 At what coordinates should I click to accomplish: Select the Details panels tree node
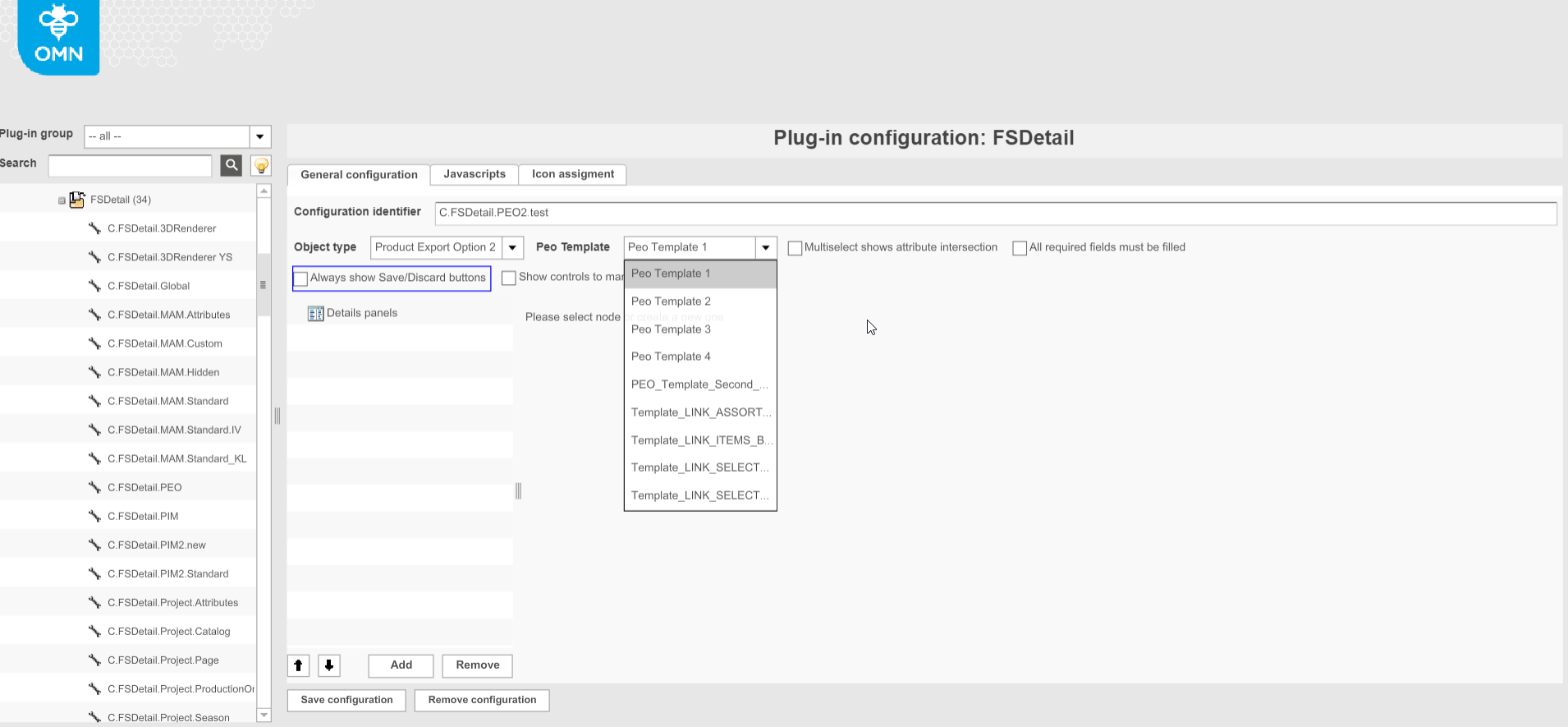361,313
